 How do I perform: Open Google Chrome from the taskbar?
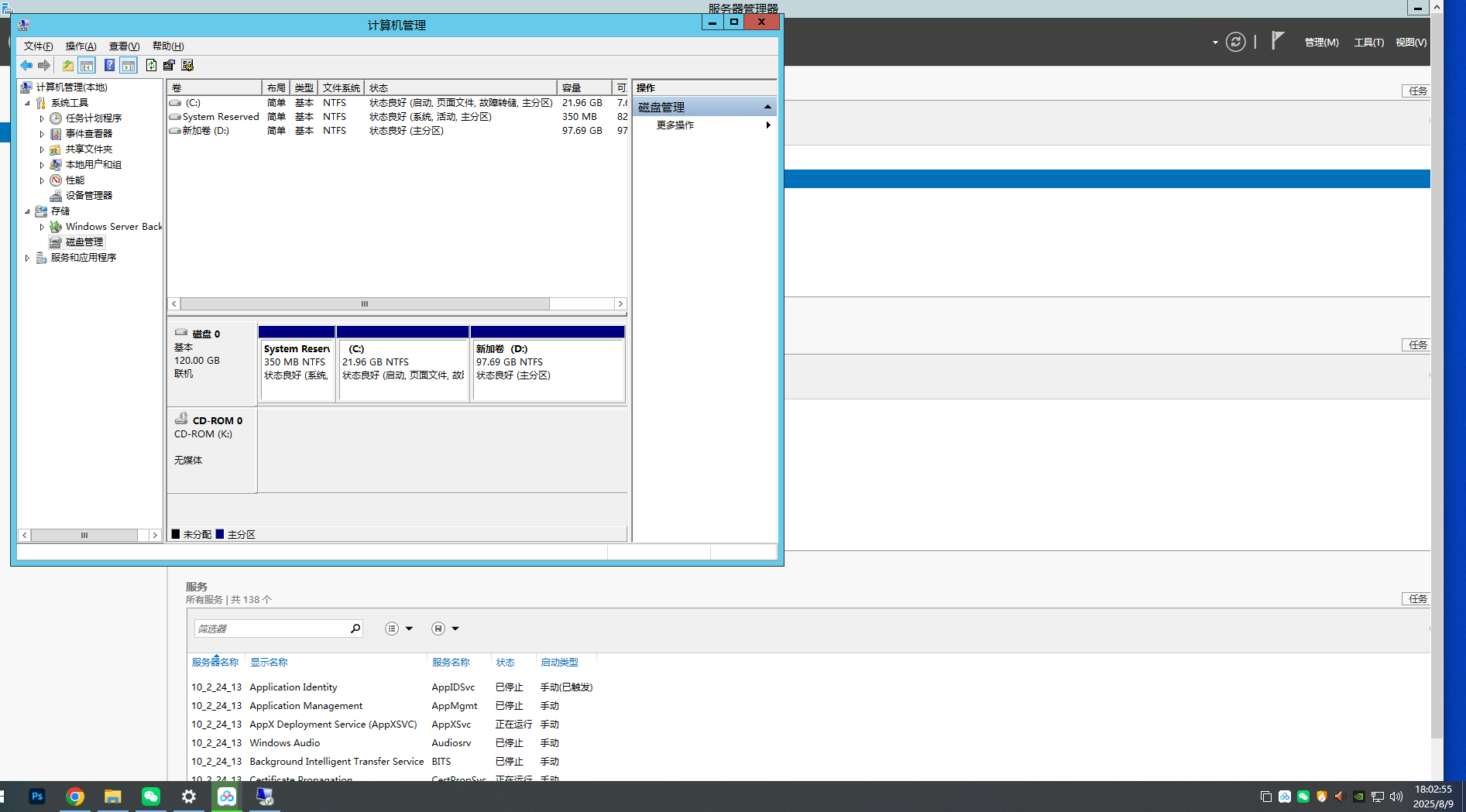pyautogui.click(x=75, y=797)
